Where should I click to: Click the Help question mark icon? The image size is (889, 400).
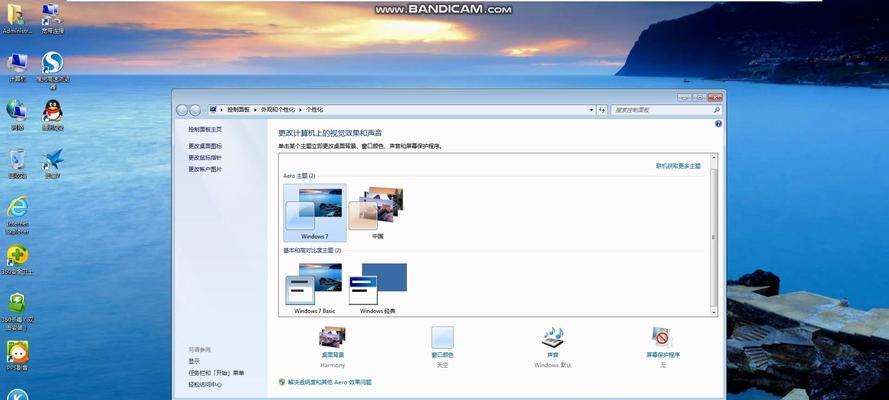pos(718,124)
